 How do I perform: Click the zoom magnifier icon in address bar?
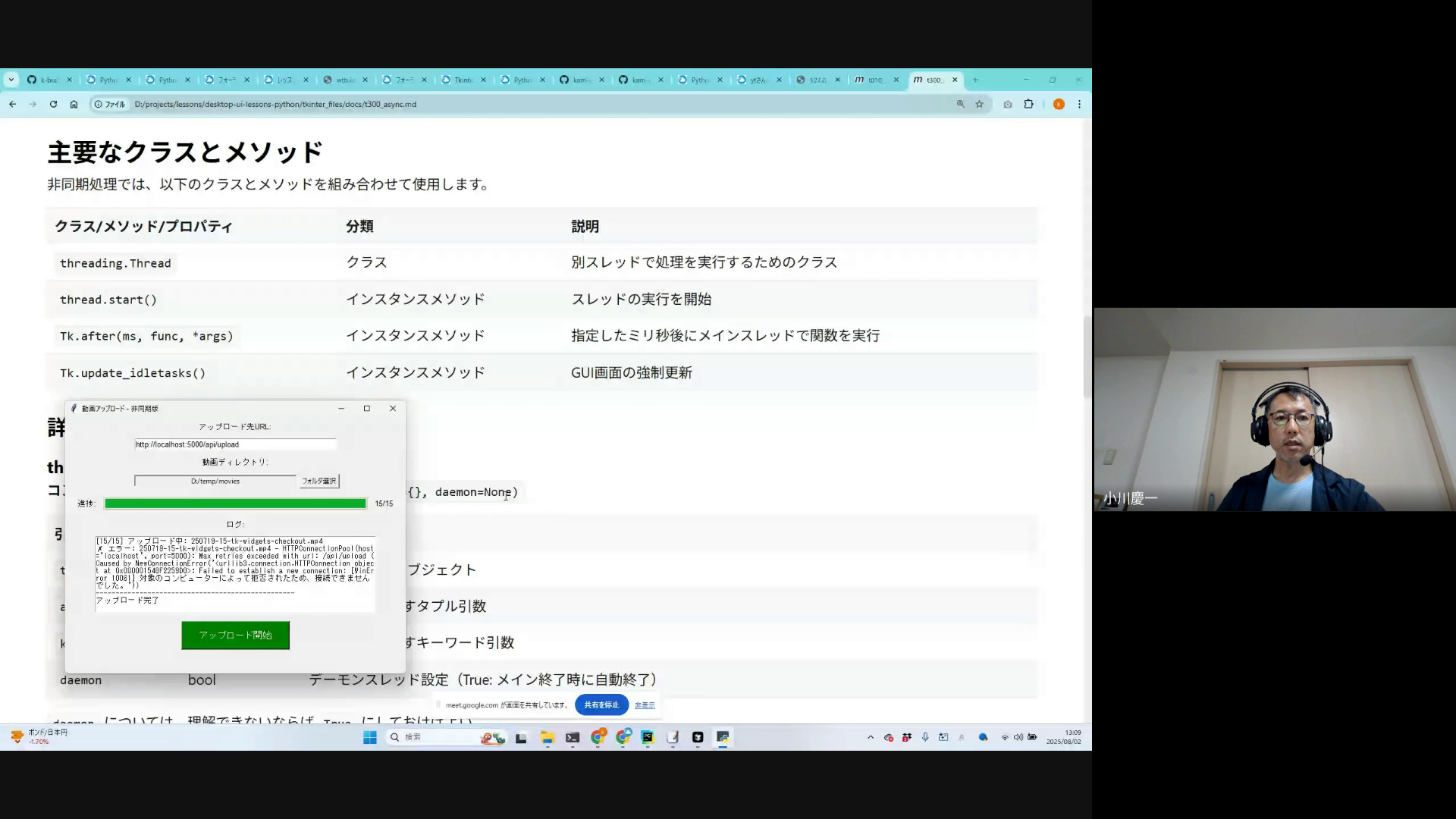pos(960,105)
